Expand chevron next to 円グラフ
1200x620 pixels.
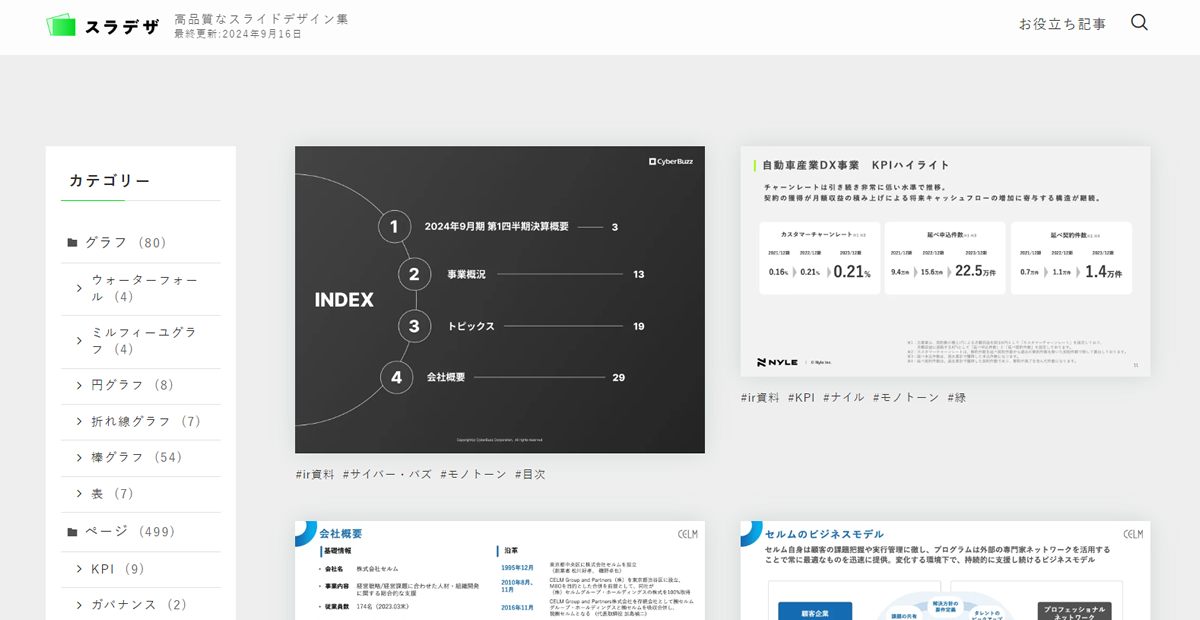79,385
